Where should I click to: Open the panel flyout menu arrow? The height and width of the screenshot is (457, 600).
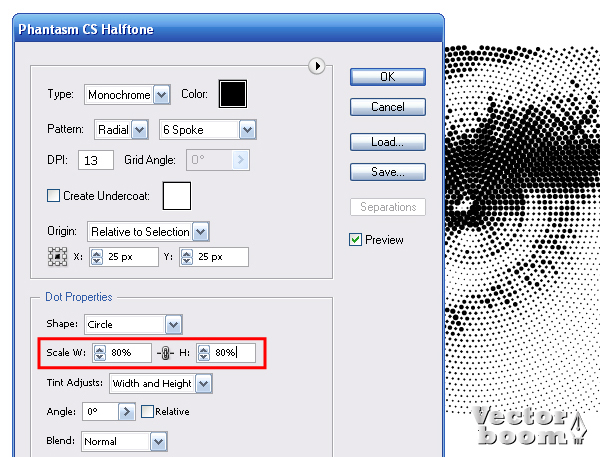[x=317, y=66]
